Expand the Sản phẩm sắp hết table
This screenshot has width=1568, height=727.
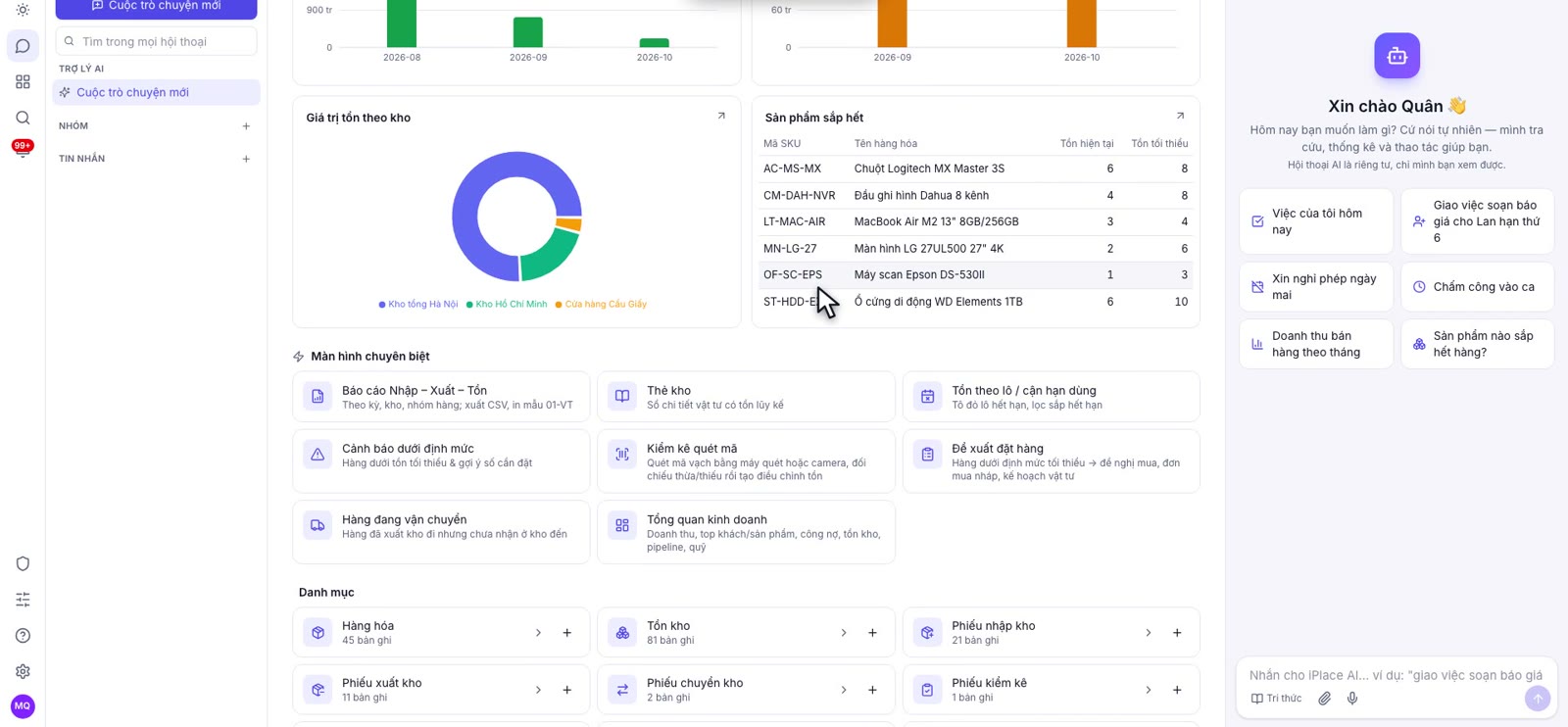[x=1180, y=116]
